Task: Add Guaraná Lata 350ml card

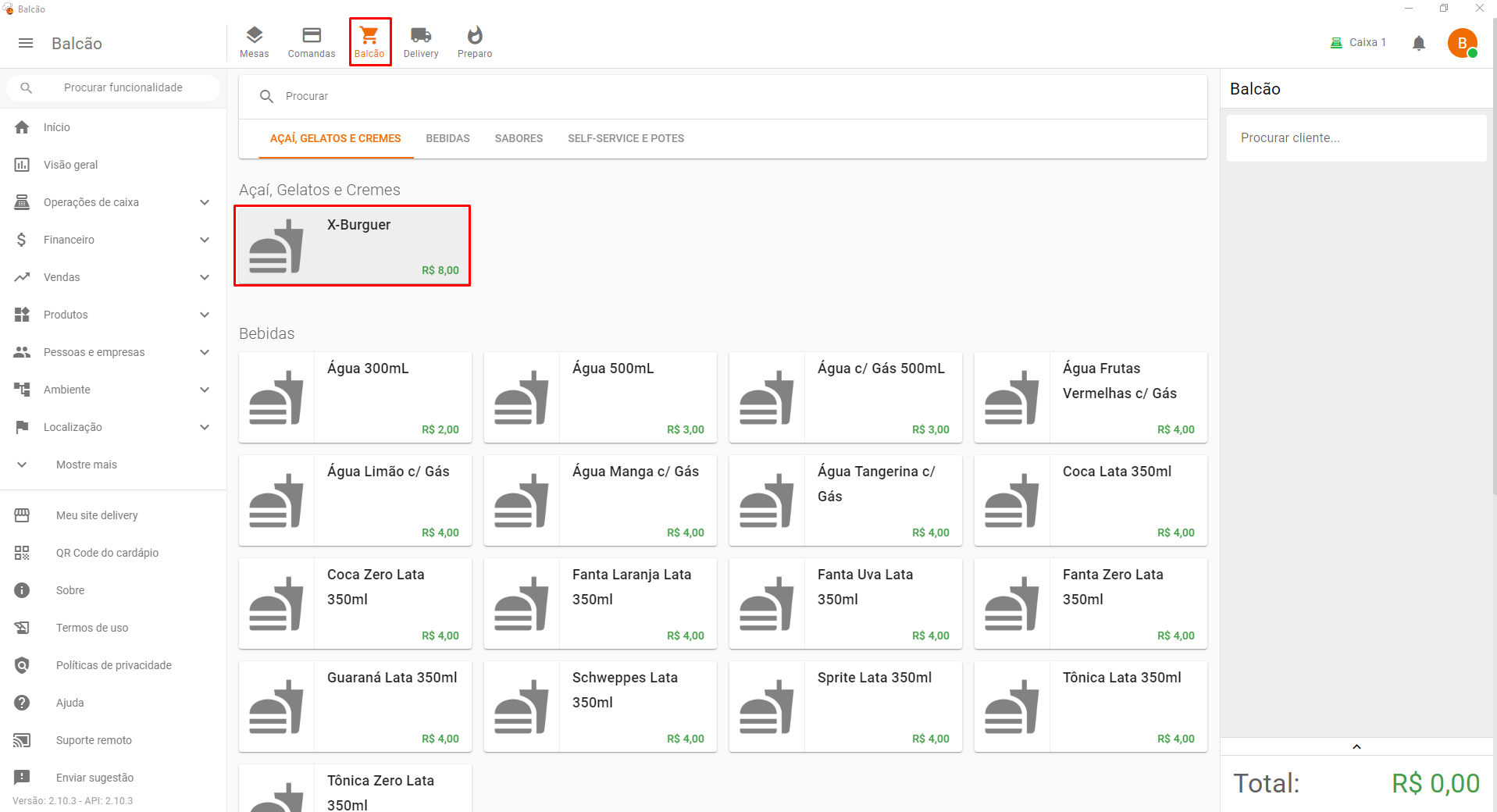Action: point(355,707)
